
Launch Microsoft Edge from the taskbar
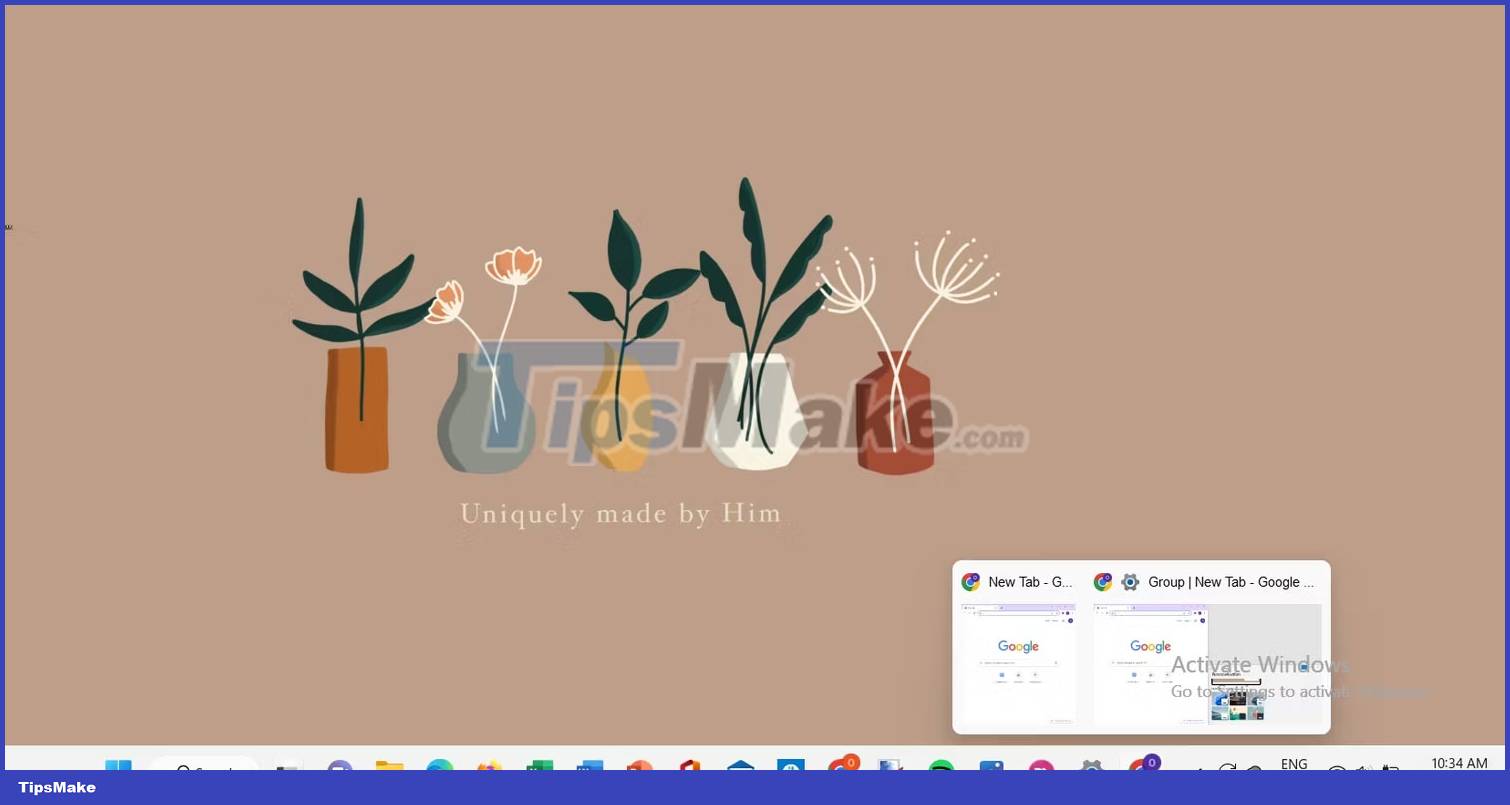click(440, 770)
